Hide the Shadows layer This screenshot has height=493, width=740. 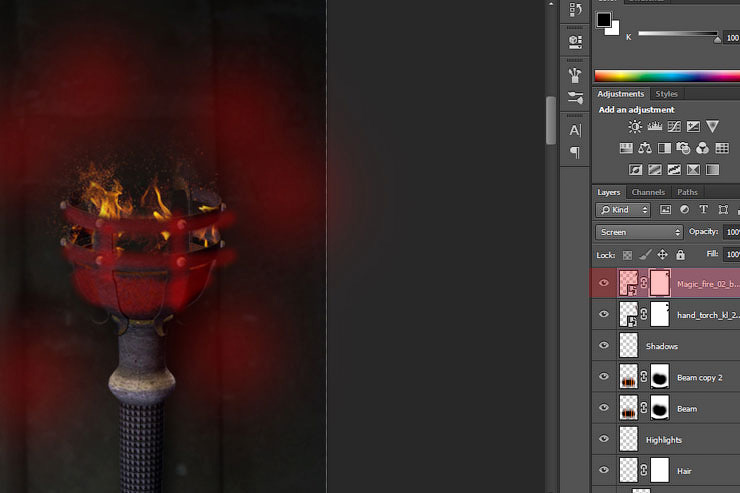pyautogui.click(x=603, y=346)
